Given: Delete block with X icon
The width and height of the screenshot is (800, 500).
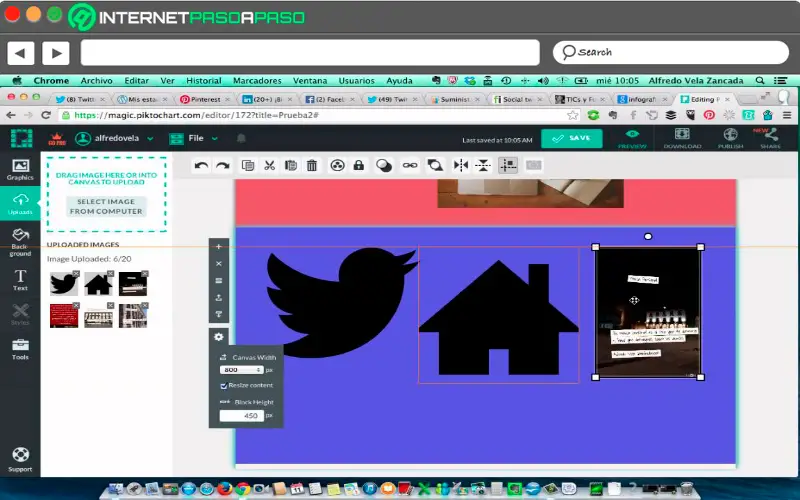Looking at the screenshot, I should [218, 263].
